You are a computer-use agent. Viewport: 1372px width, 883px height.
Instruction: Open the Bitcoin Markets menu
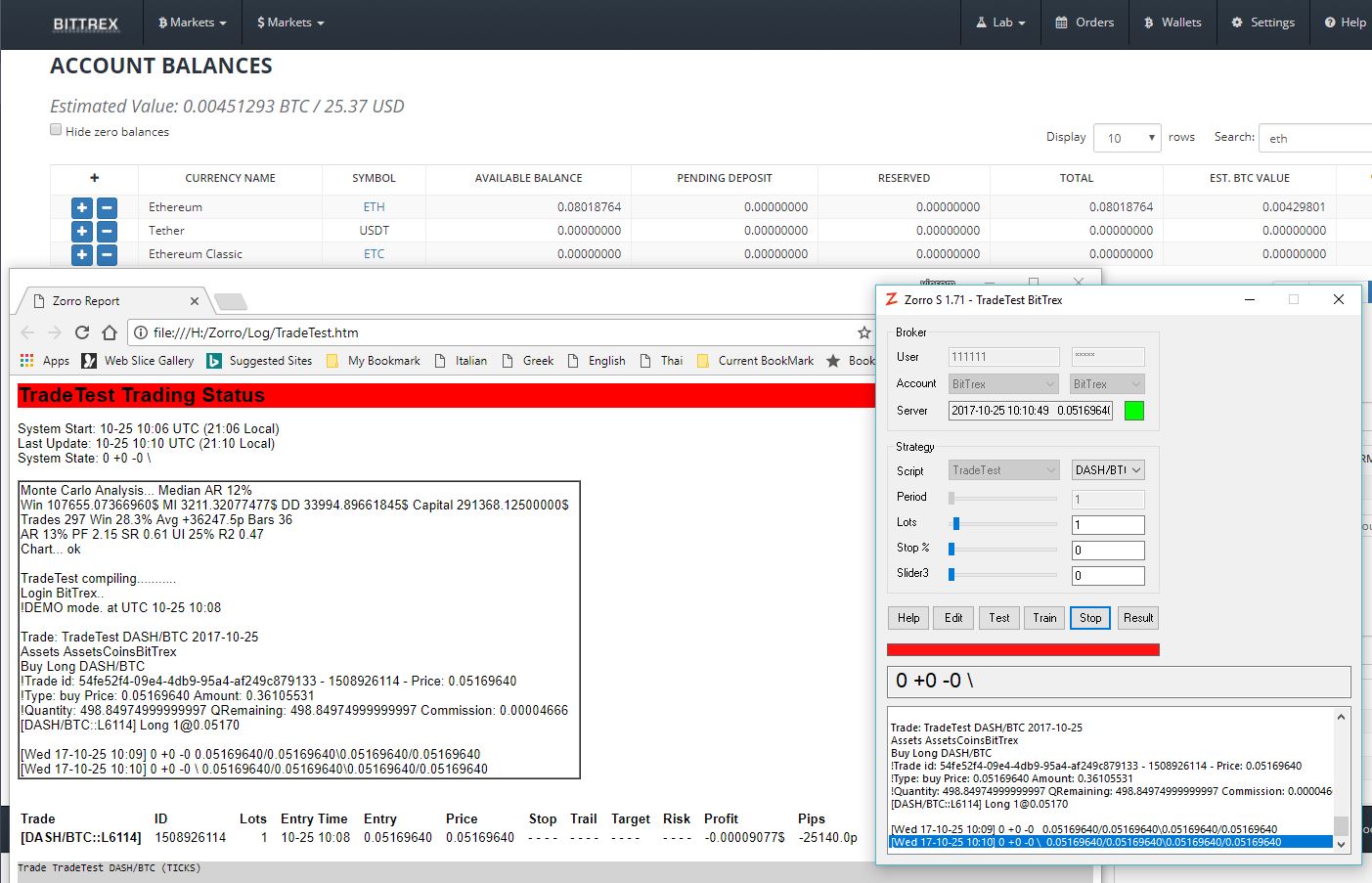pyautogui.click(x=192, y=22)
